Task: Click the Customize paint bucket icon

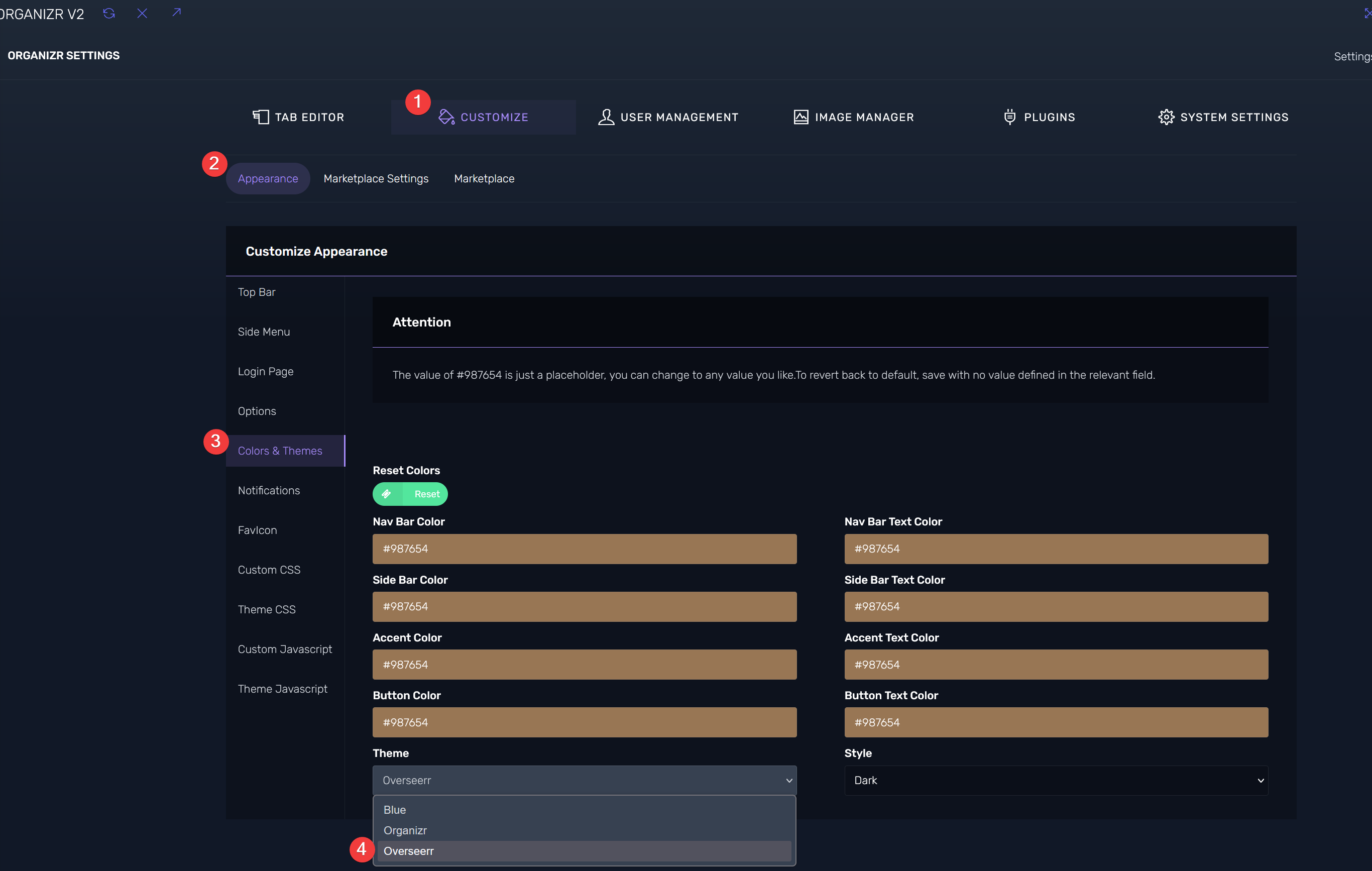Action: [446, 117]
